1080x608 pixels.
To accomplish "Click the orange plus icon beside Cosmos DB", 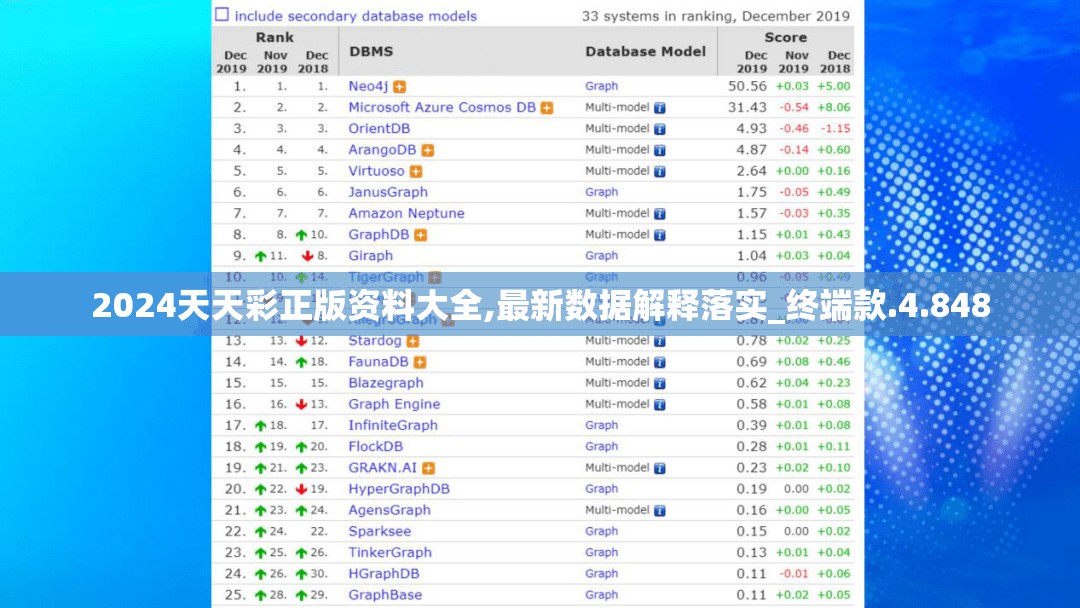I will click(547, 108).
